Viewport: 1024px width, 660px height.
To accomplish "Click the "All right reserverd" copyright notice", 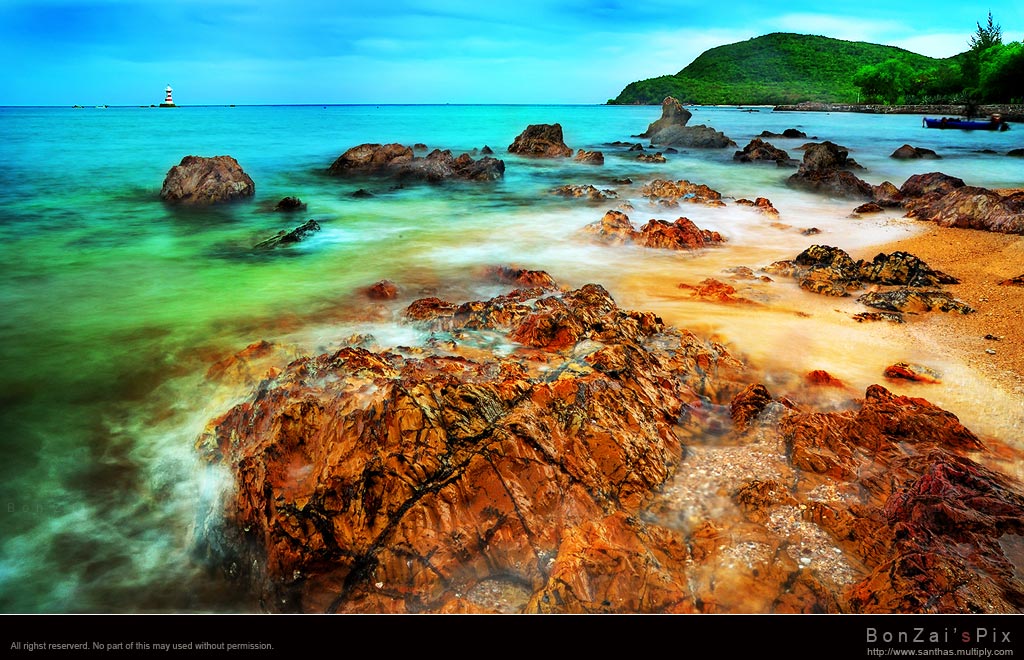I will (142, 646).
